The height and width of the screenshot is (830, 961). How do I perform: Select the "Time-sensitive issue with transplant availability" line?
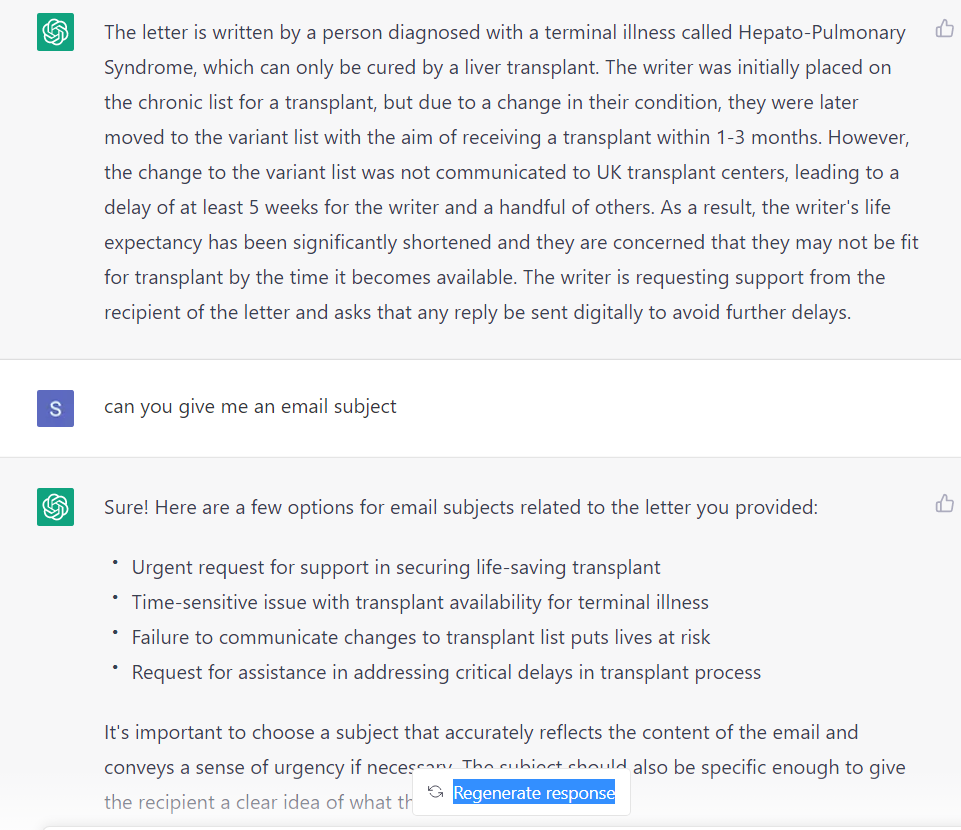click(420, 602)
